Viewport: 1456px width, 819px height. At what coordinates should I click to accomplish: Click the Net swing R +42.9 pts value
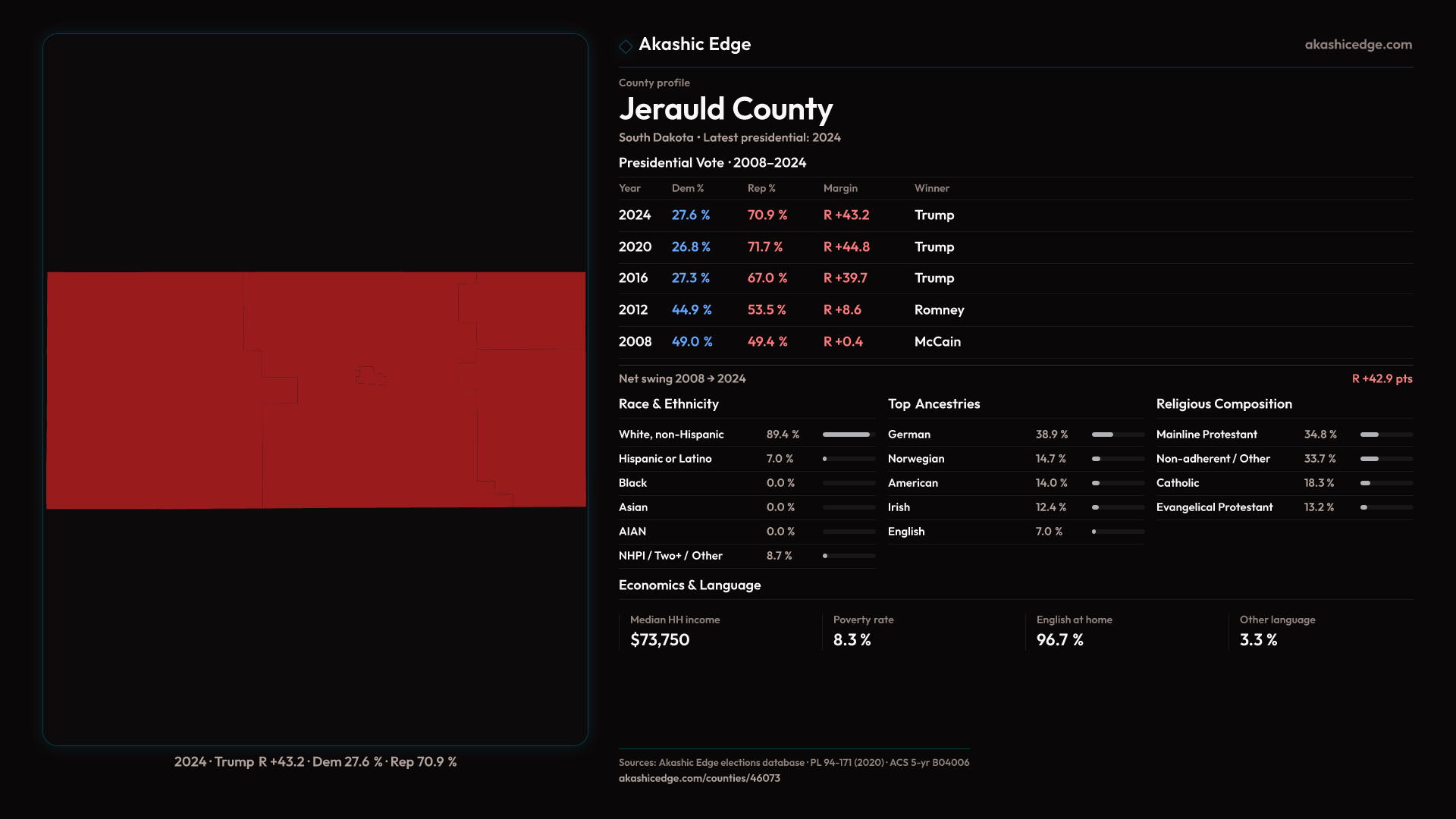(x=1381, y=378)
